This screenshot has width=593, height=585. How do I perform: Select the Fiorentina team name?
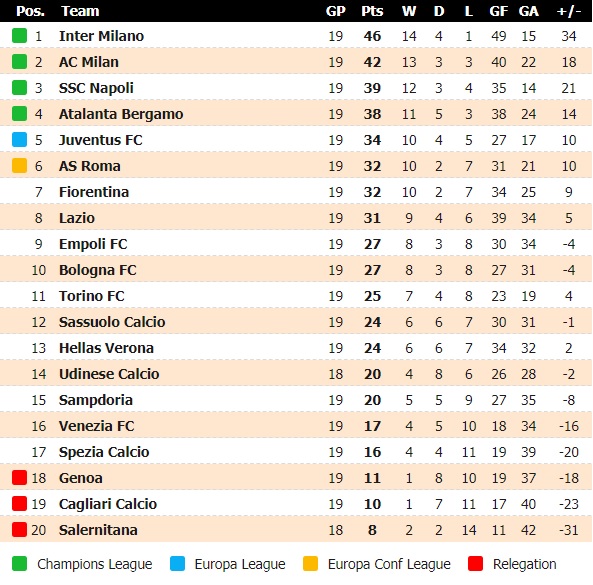point(94,192)
